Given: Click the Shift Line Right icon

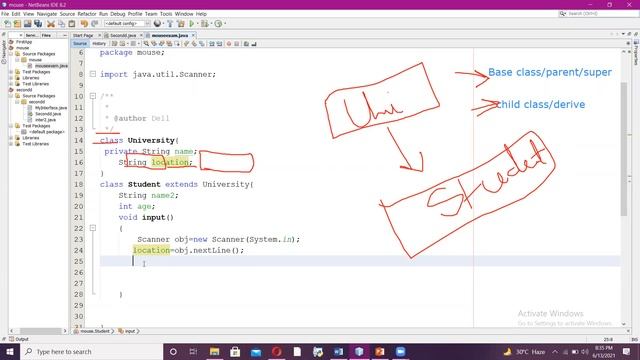Looking at the screenshot, I should tap(220, 44).
